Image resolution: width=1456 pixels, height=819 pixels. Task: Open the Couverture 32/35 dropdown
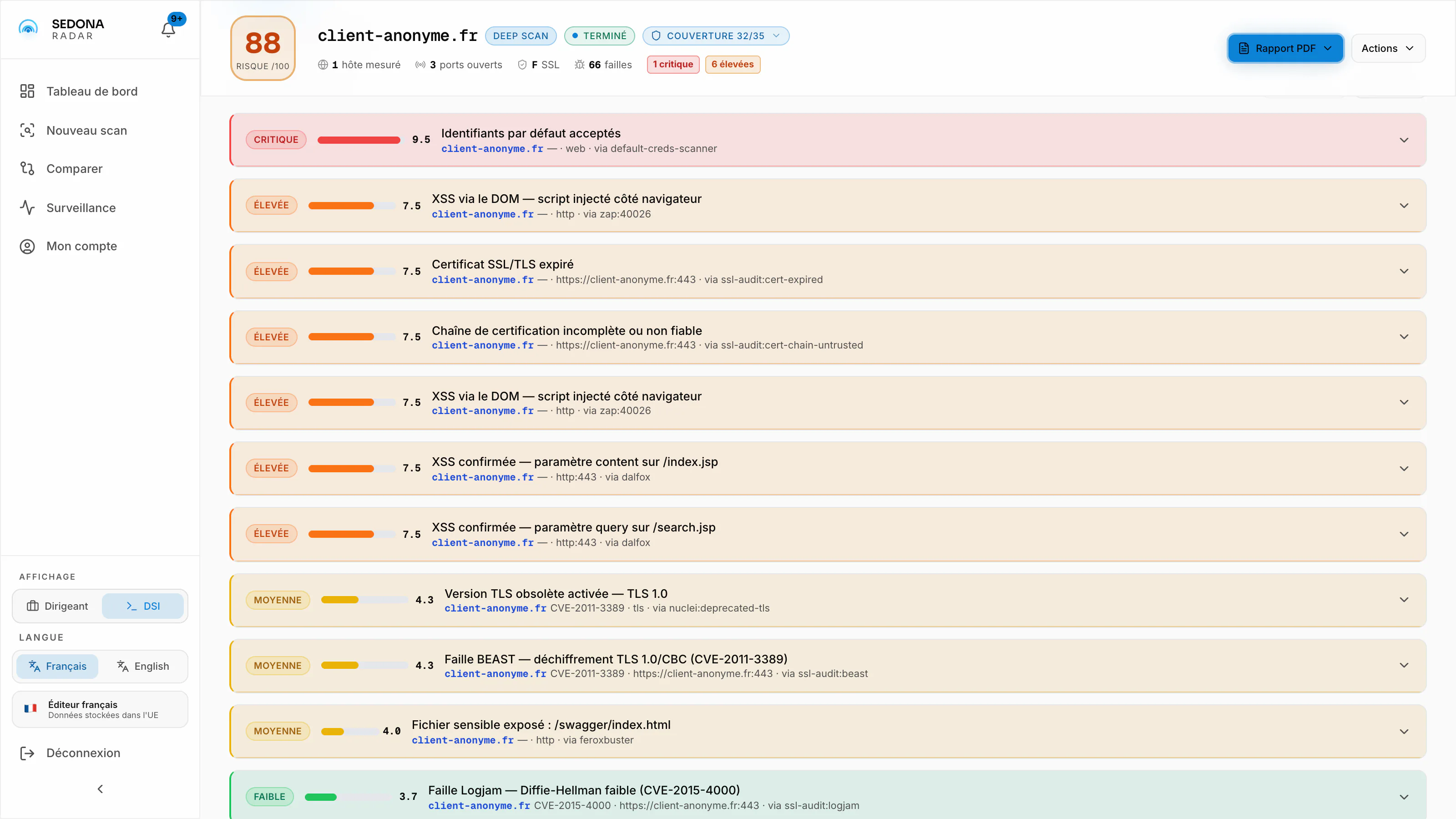tap(716, 35)
